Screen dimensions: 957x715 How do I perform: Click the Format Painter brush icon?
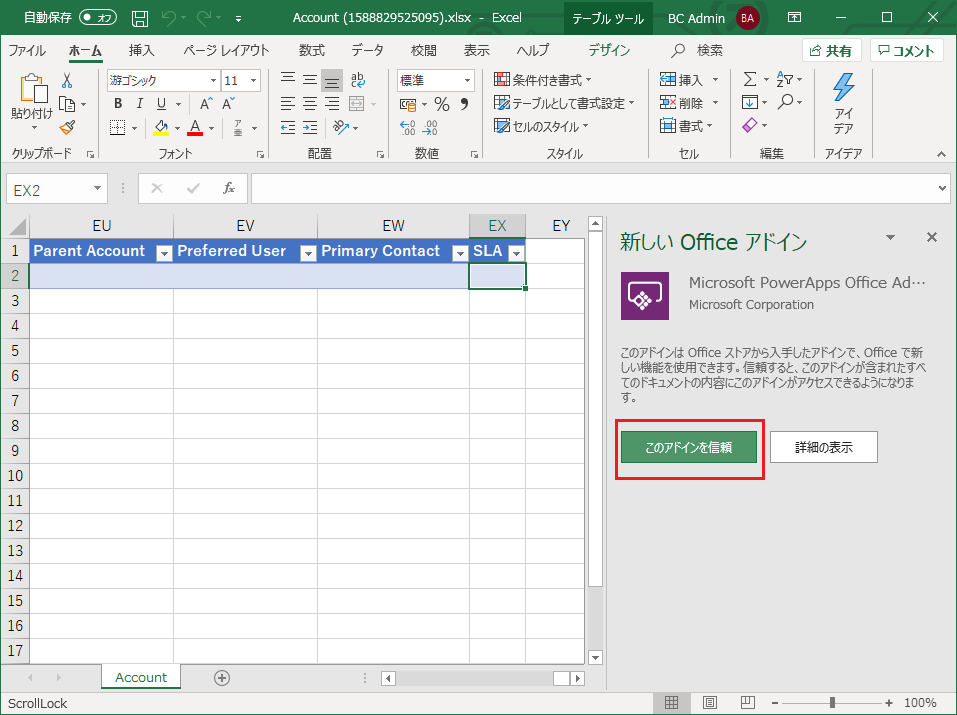(67, 127)
